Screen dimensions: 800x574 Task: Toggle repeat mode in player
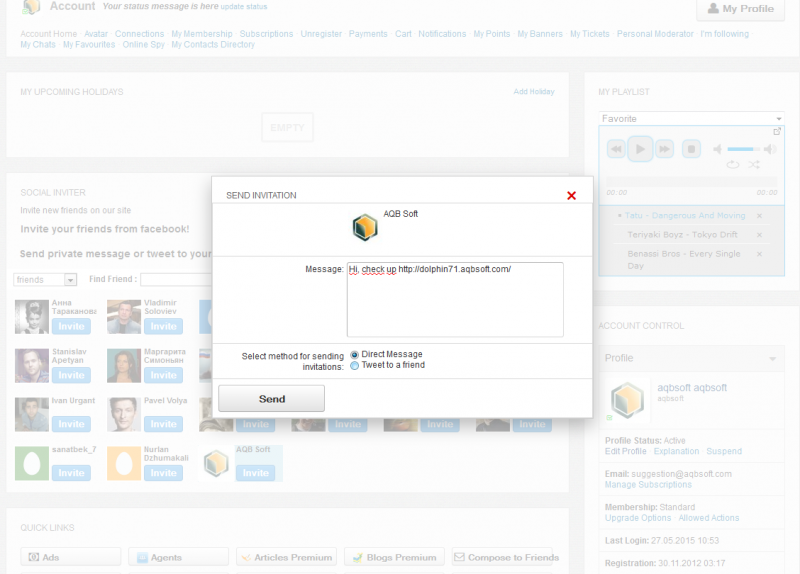click(x=733, y=164)
